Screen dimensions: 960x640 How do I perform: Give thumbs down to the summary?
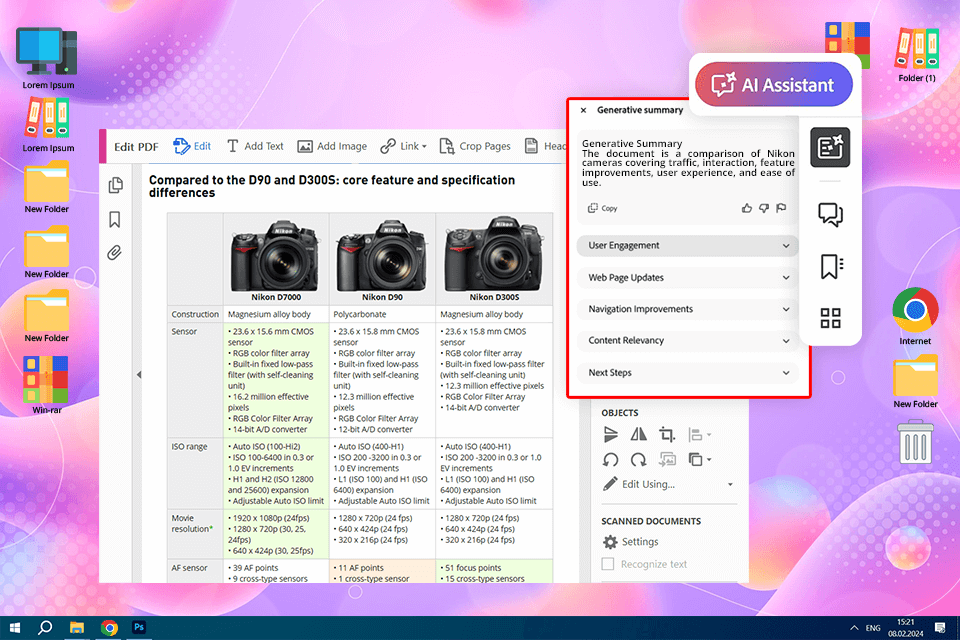tap(763, 208)
